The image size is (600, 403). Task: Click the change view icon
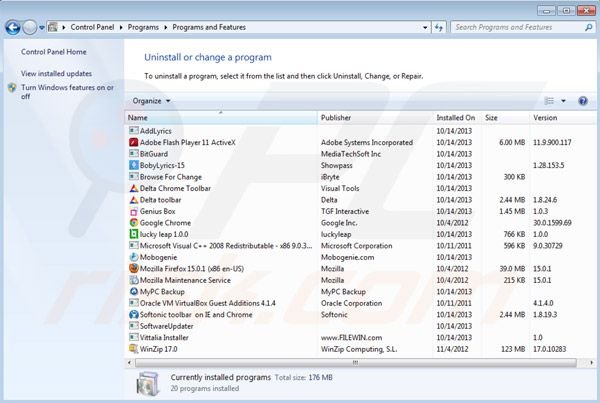[549, 101]
